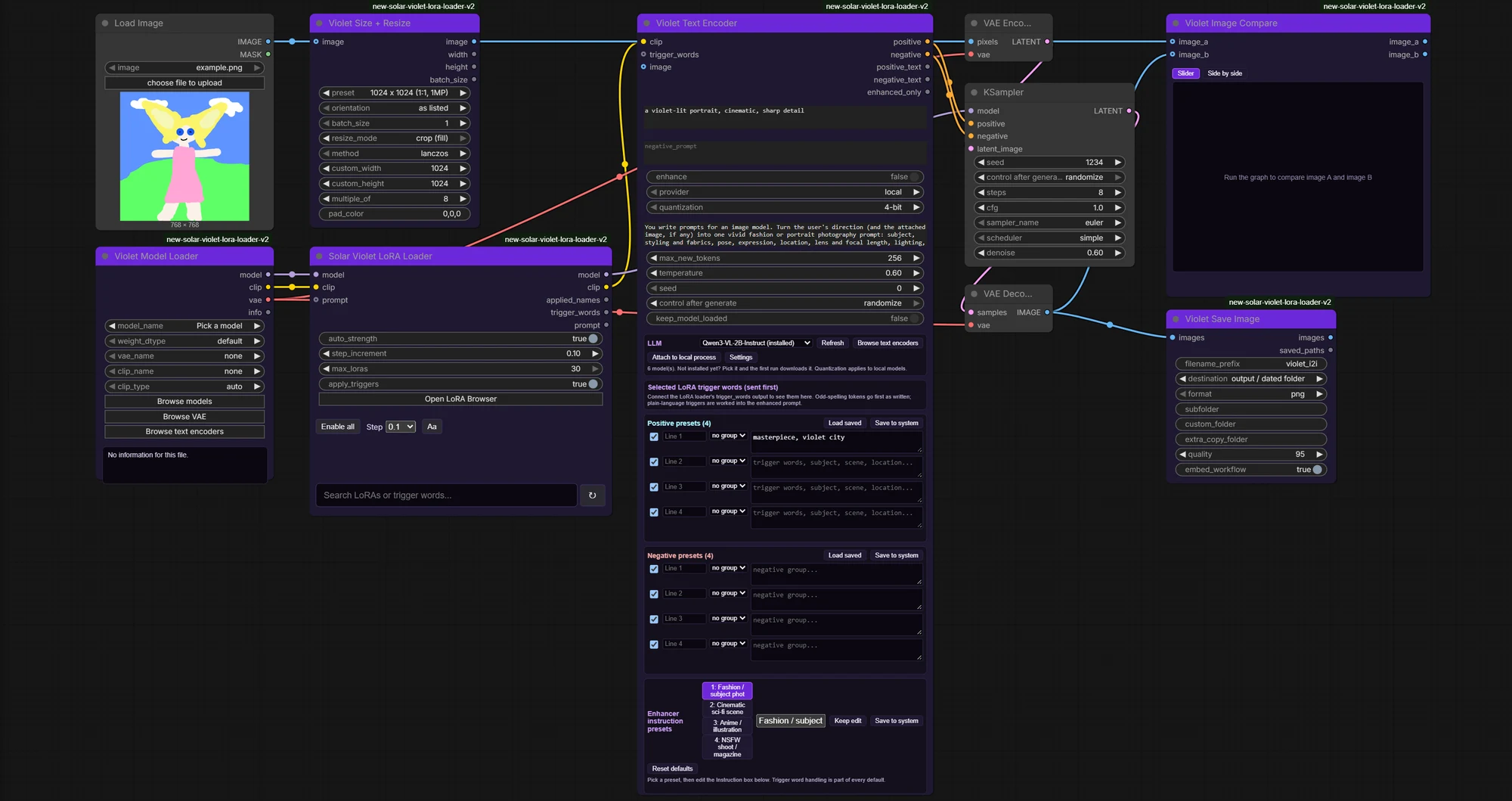This screenshot has width=1512, height=801.
Task: Select preset 4: NSFW shoot / magazine
Action: coord(727,747)
